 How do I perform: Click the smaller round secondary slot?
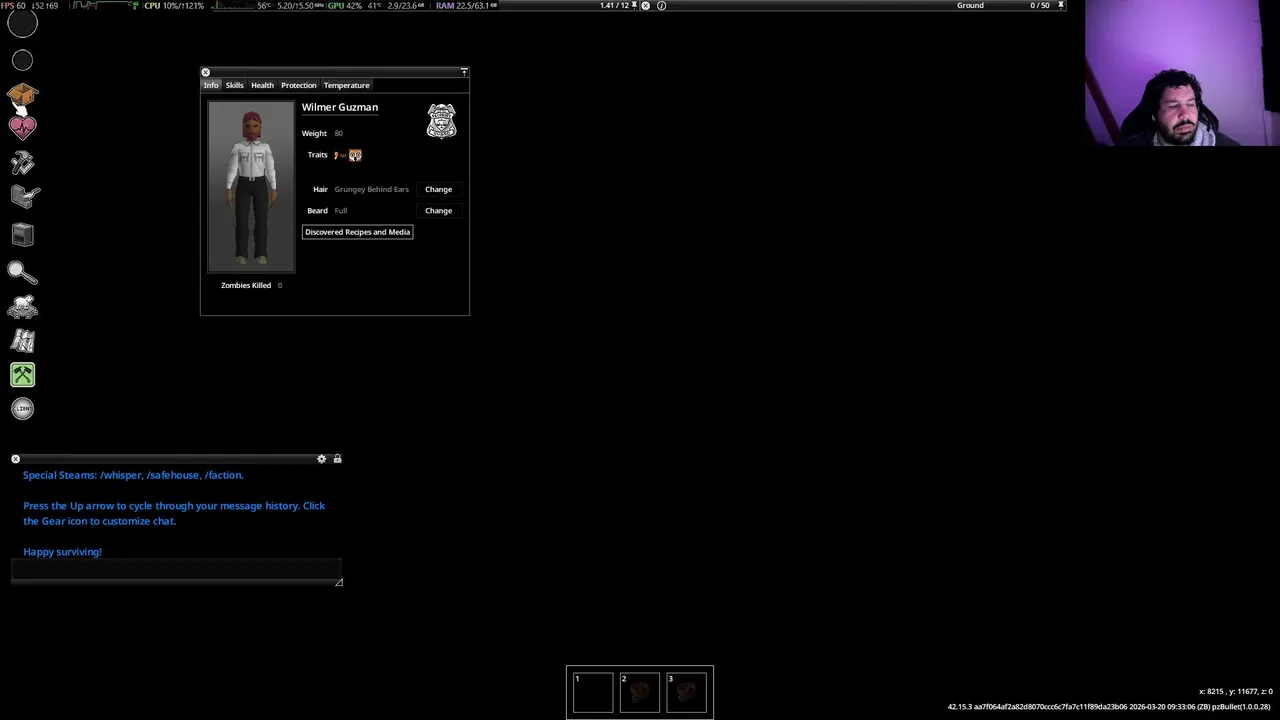[x=22, y=61]
